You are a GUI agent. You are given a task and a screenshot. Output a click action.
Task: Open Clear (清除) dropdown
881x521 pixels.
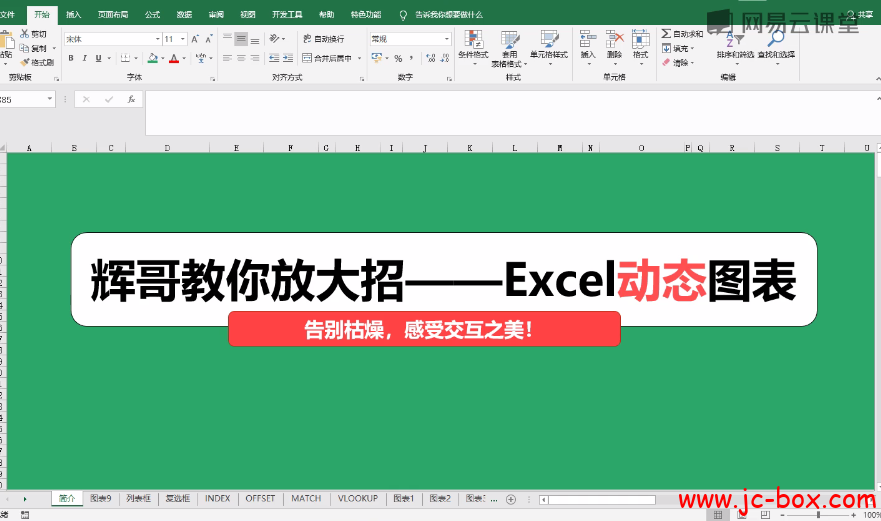click(x=678, y=62)
